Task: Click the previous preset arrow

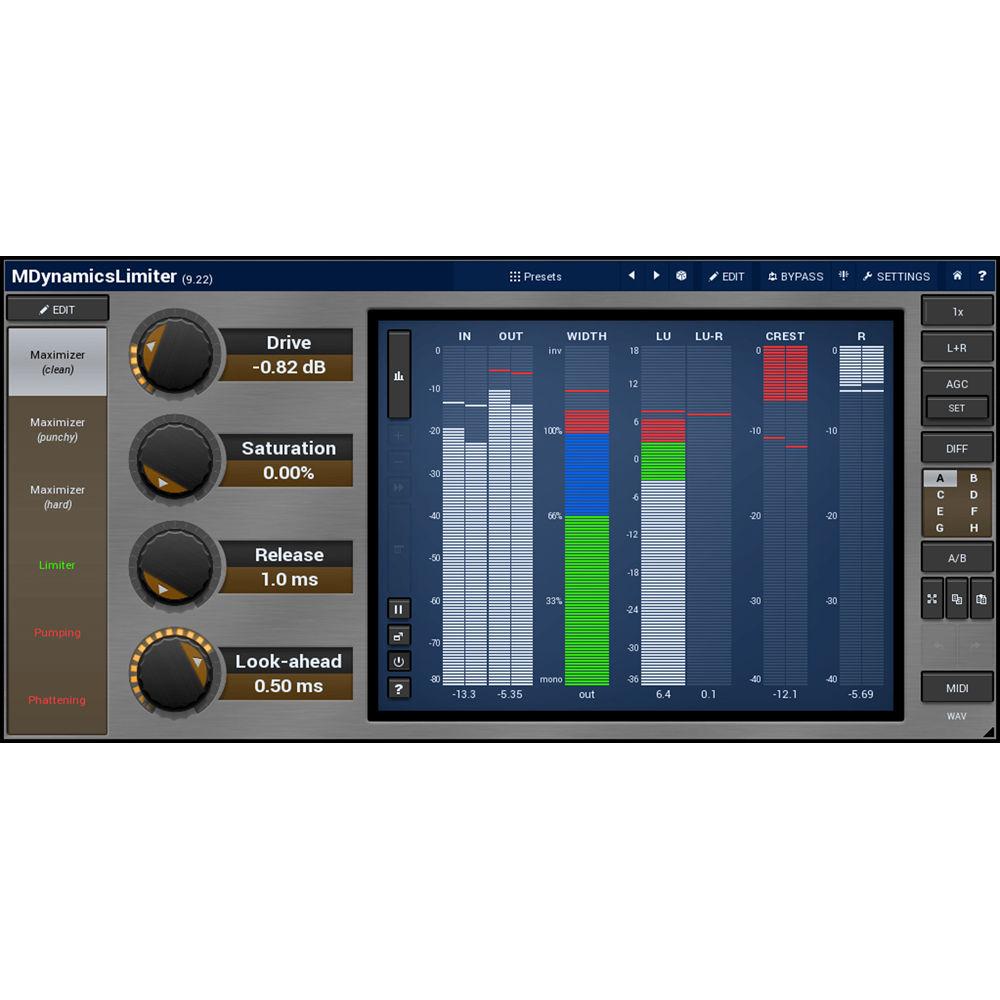Action: coord(632,276)
